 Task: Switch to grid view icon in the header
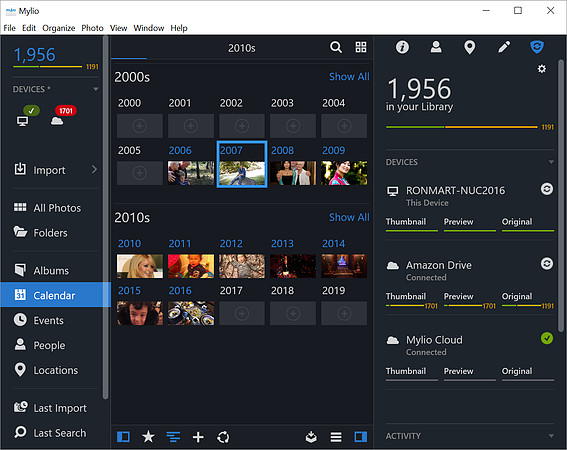coord(361,47)
